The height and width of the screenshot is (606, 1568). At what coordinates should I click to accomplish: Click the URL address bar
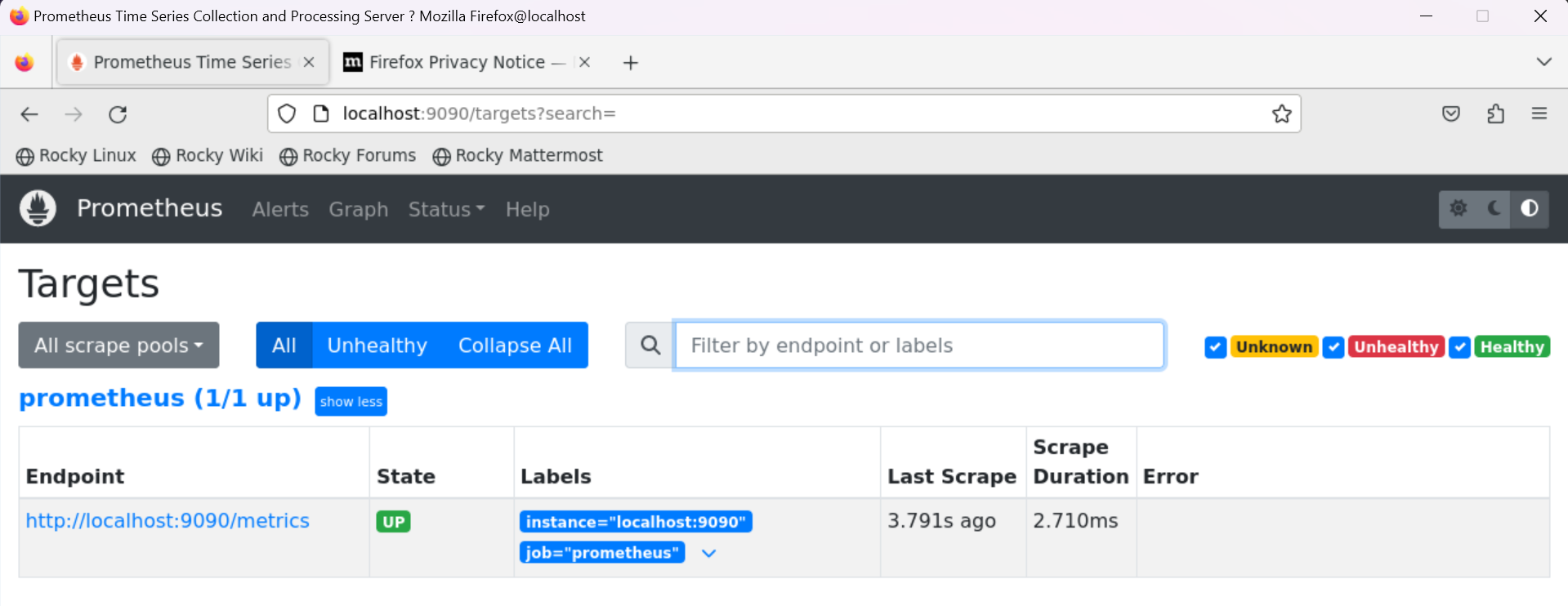coord(784,114)
